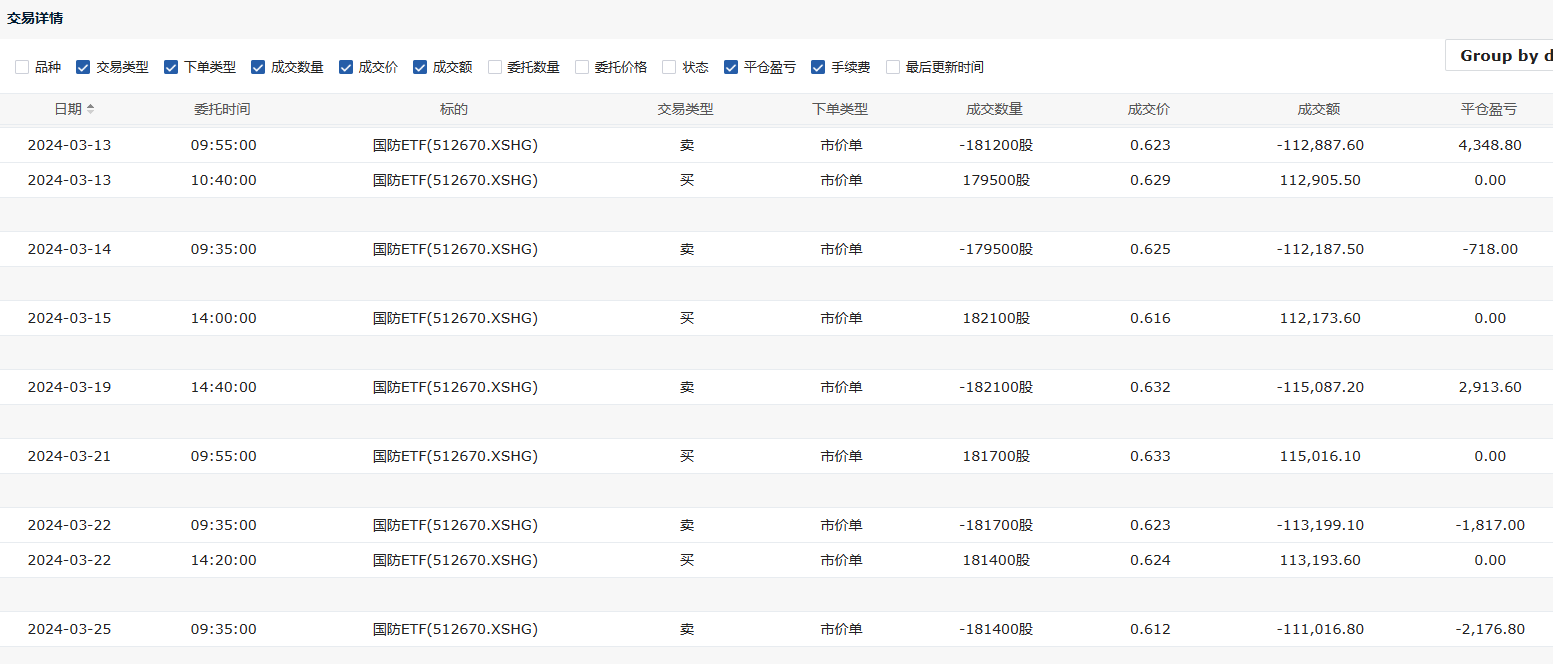Click the -1,817.00 loss cell

coord(1490,525)
